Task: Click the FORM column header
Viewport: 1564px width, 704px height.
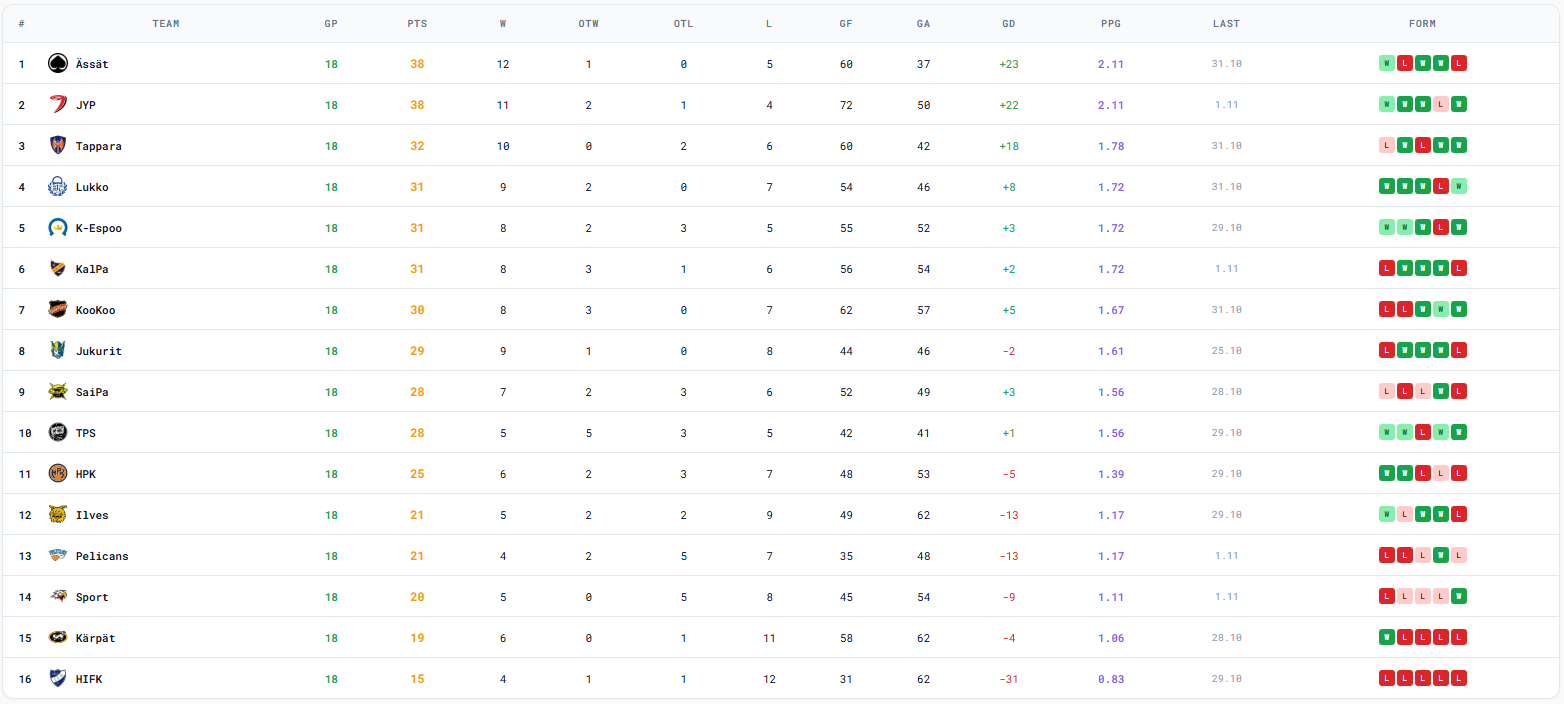Action: pos(1422,23)
